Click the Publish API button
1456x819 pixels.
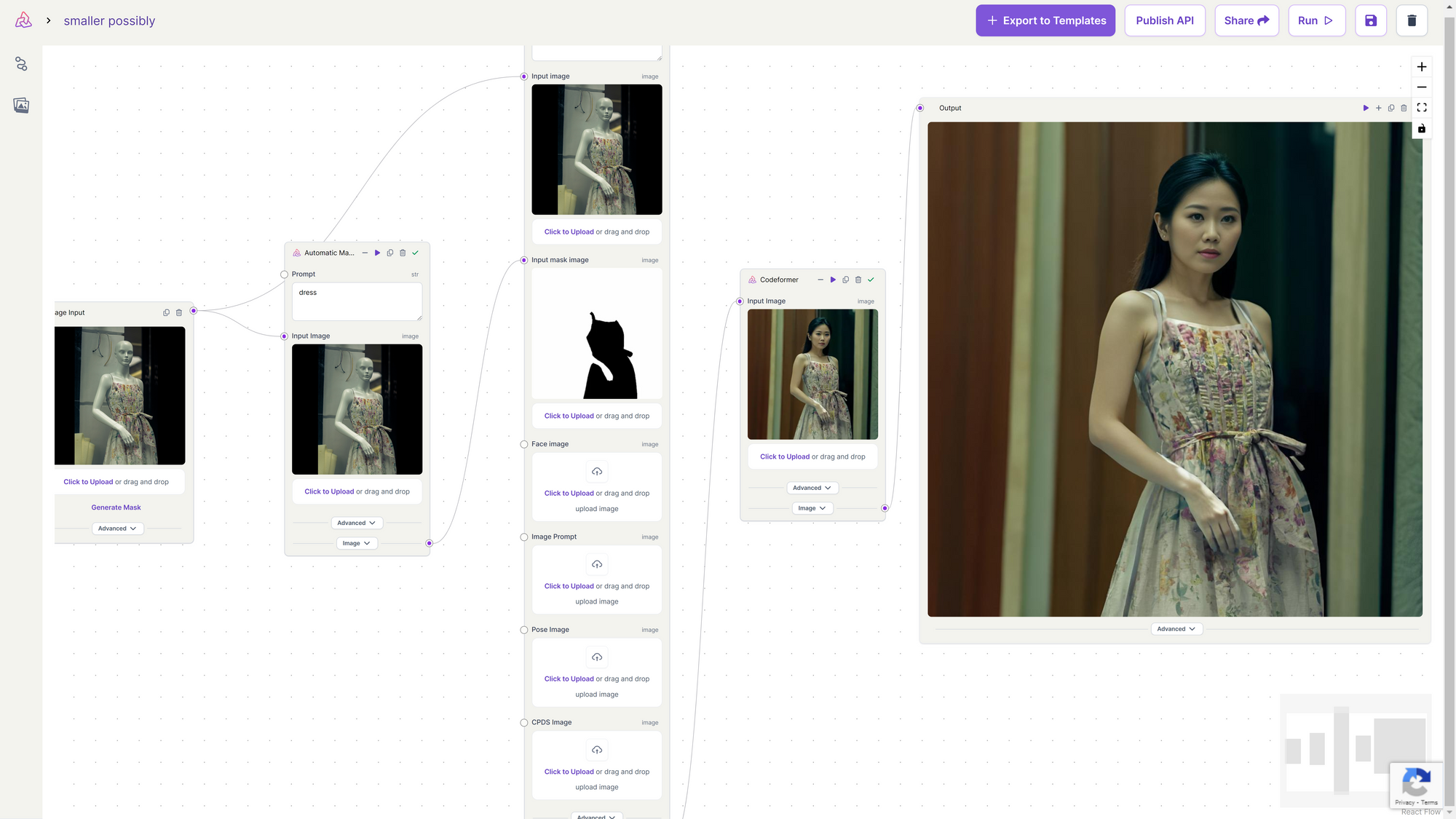(x=1164, y=20)
